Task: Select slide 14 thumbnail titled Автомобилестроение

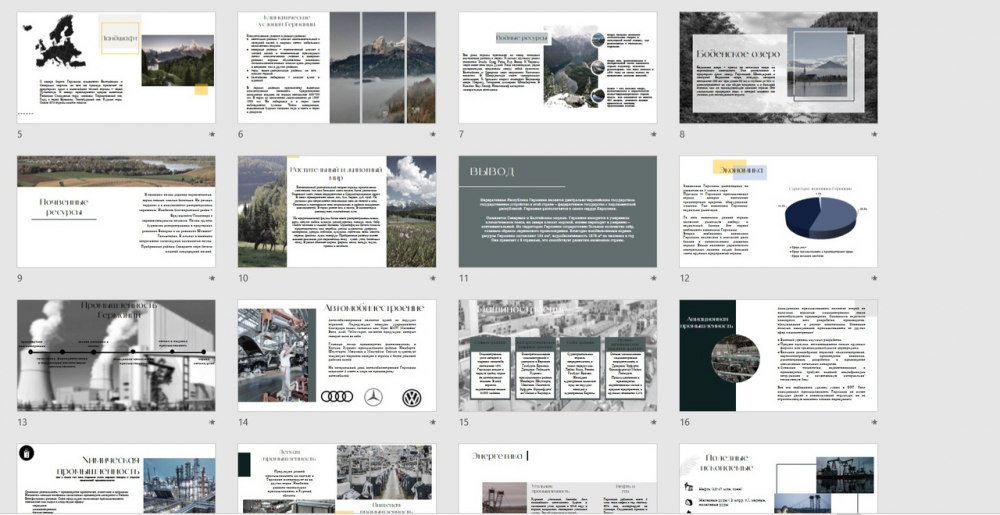Action: point(337,356)
